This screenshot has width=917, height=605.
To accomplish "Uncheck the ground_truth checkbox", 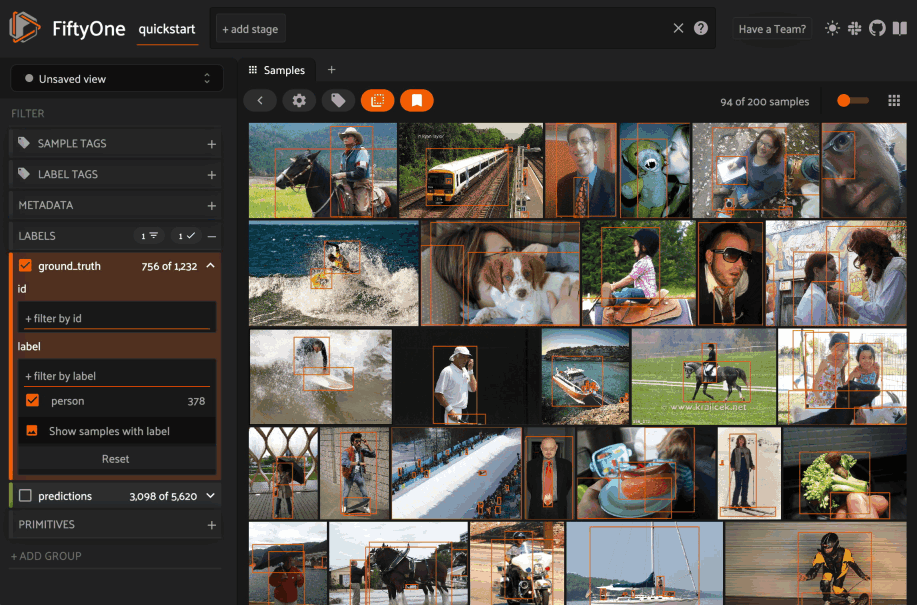I will pyautogui.click(x=26, y=266).
